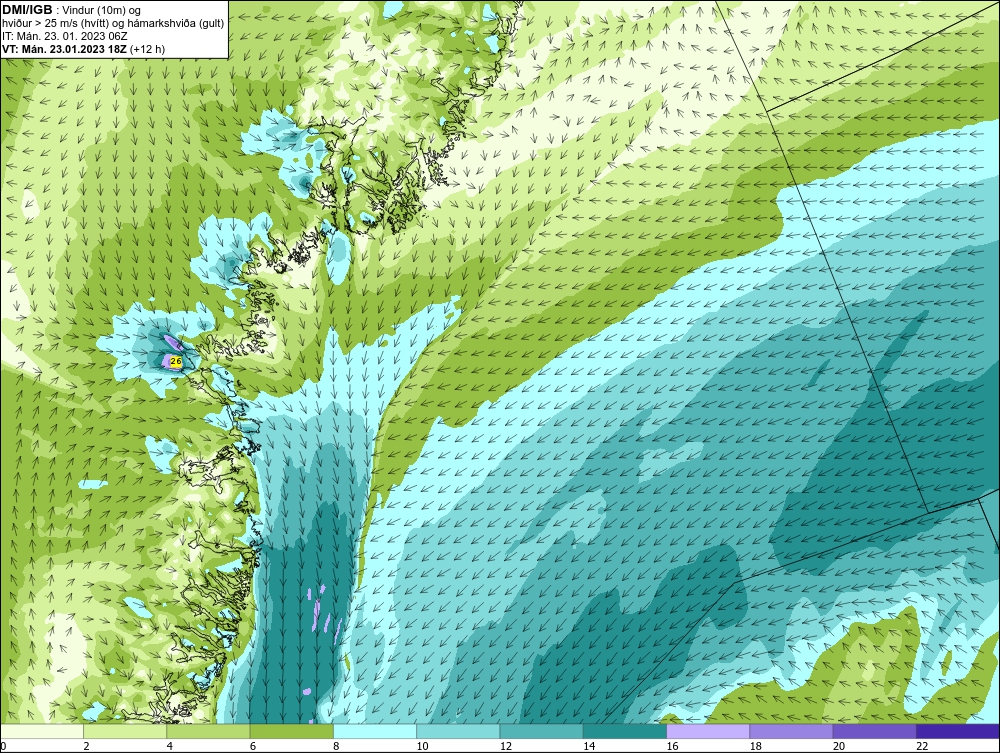Click the '14' scale label
The width and height of the screenshot is (1000, 753).
click(x=589, y=747)
